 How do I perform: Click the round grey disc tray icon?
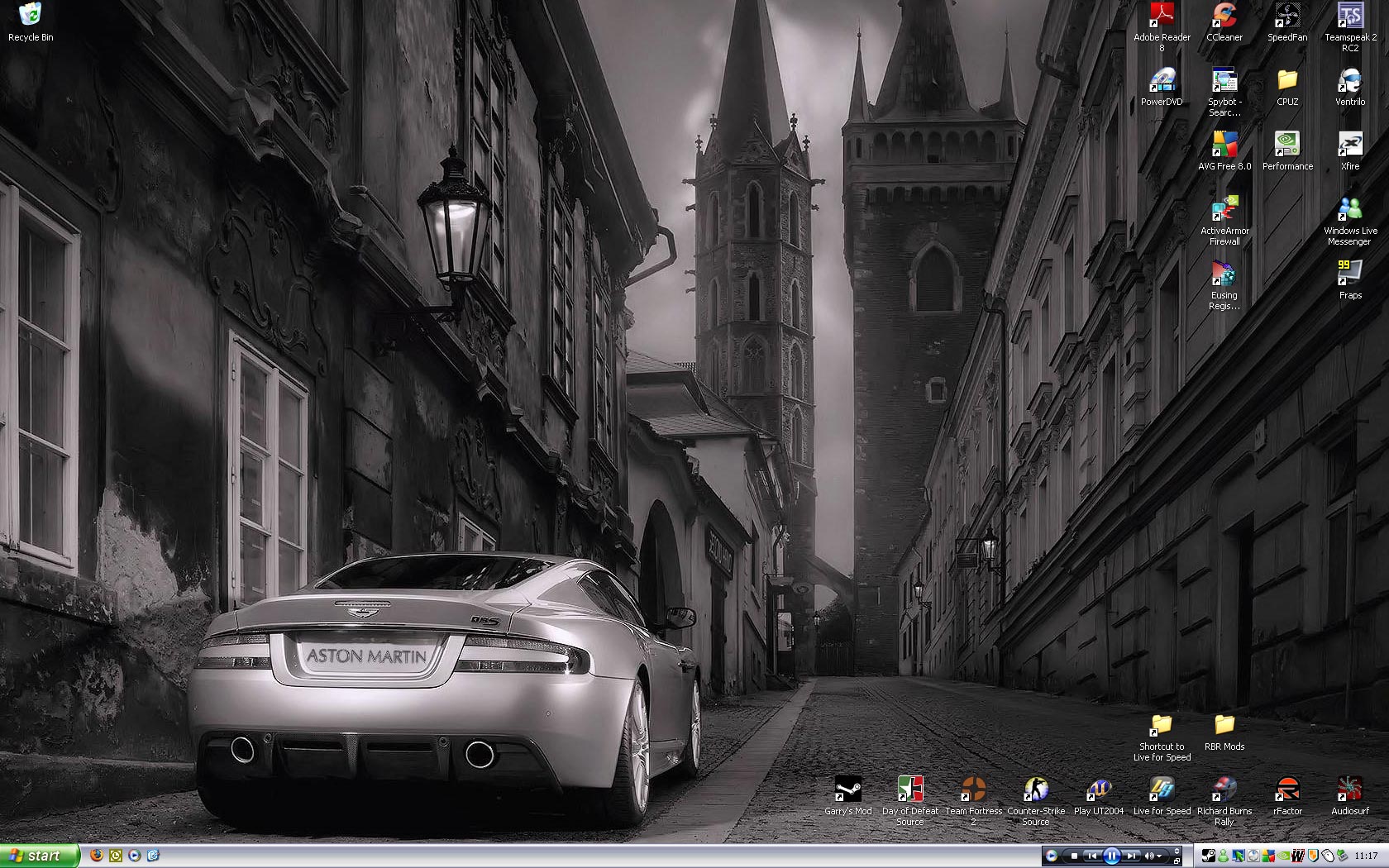coord(1253,856)
